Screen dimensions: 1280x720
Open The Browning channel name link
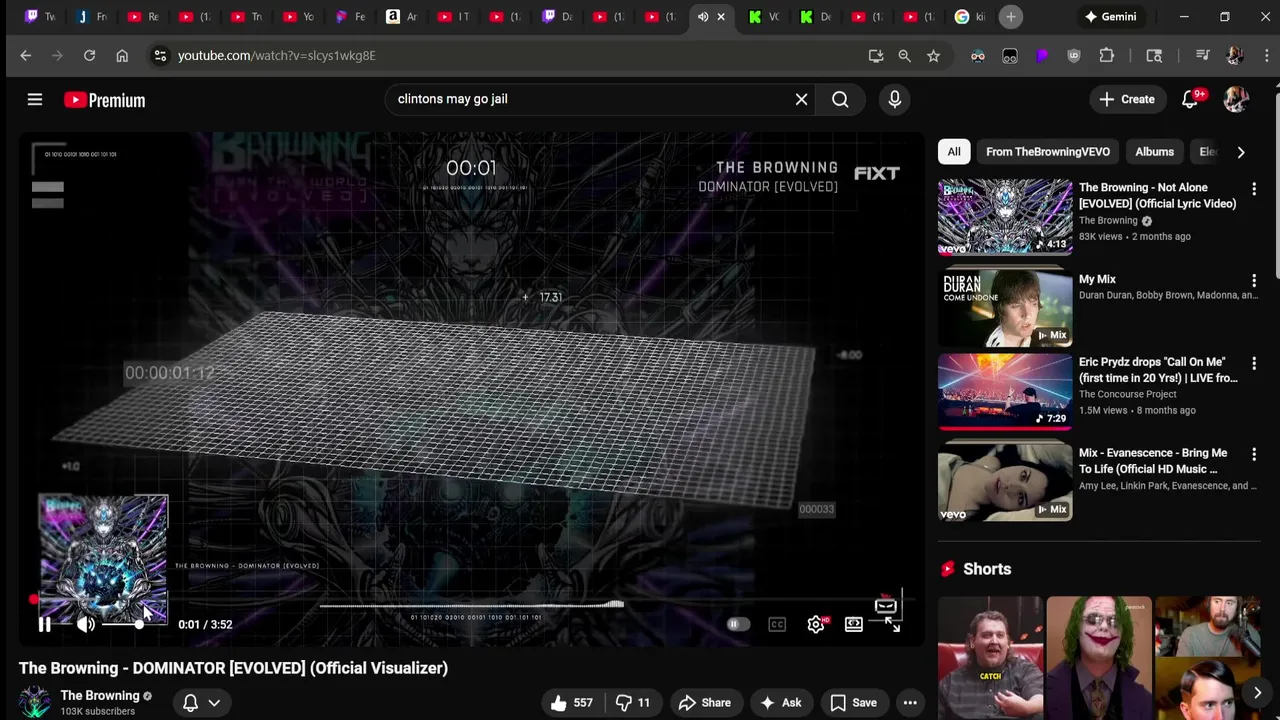(100, 696)
